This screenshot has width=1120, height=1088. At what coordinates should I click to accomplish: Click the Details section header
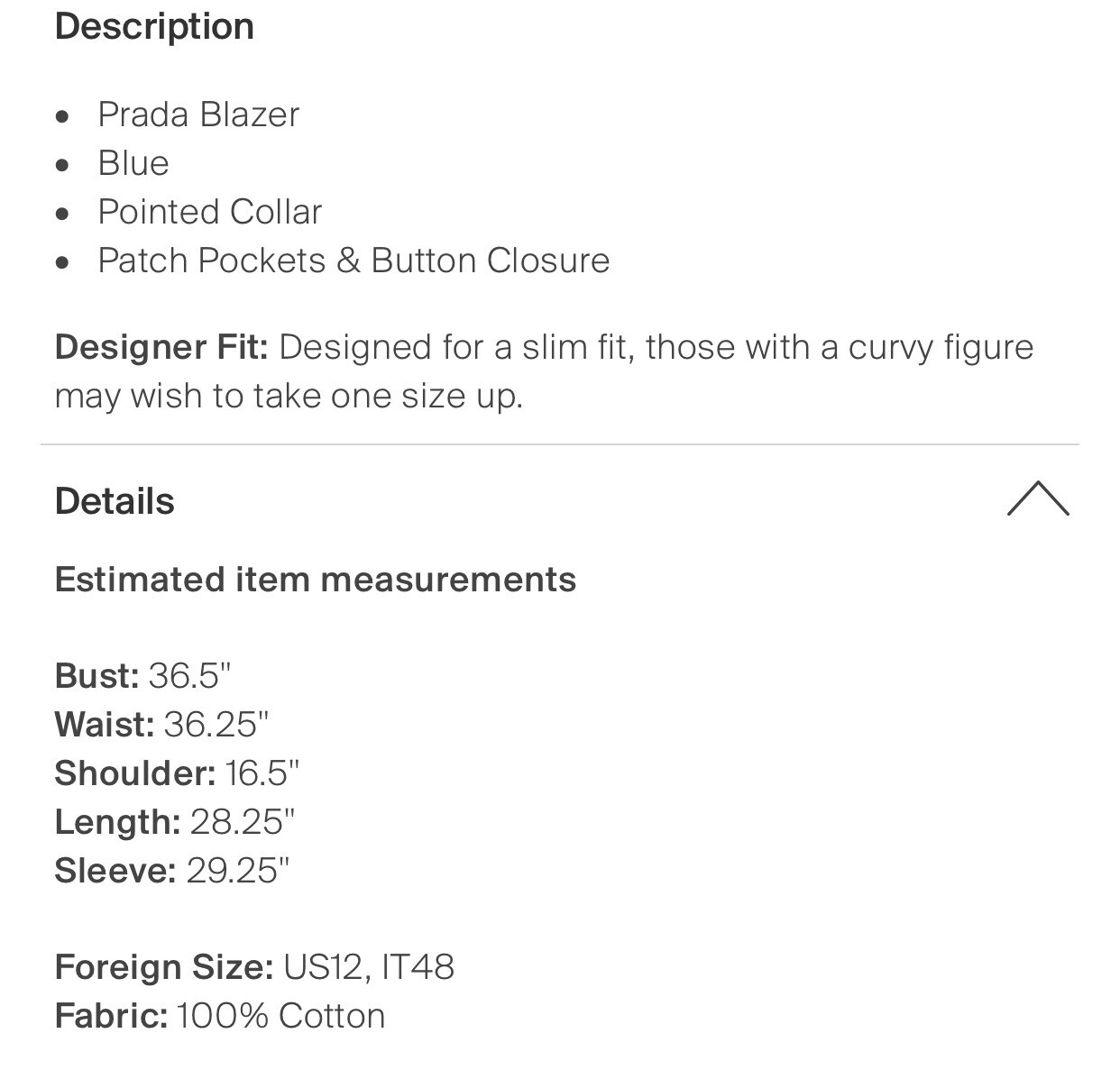coord(115,501)
